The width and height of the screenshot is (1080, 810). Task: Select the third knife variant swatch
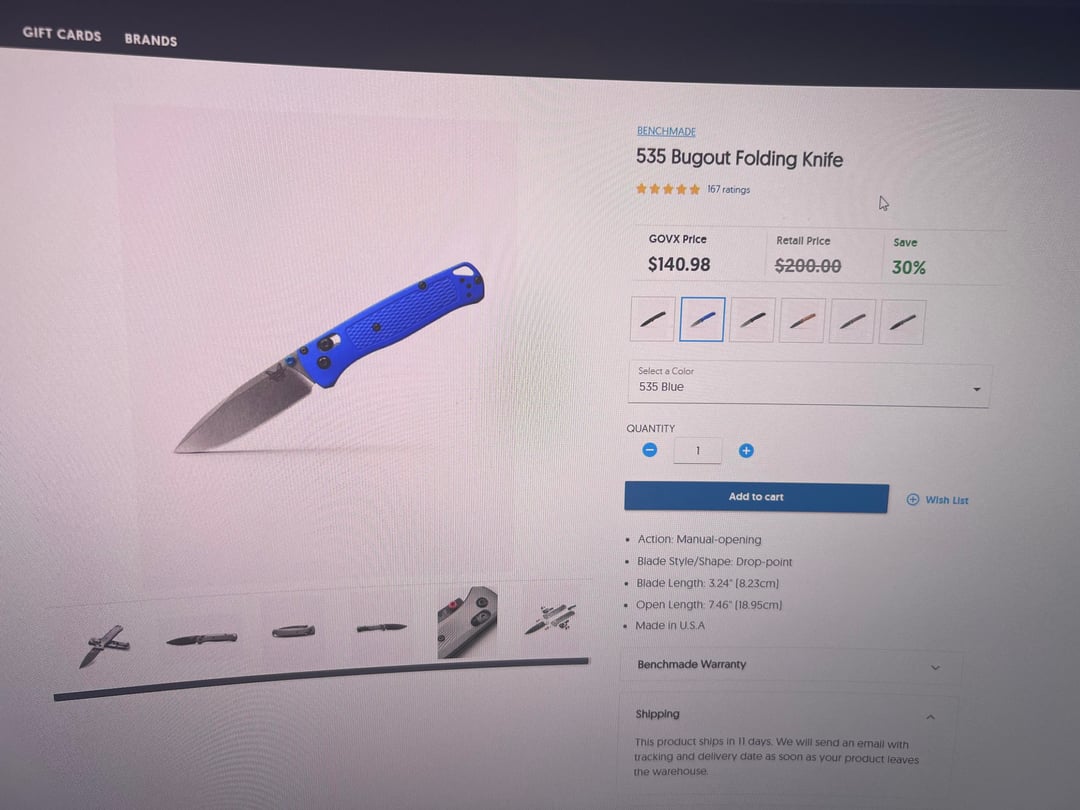[x=752, y=320]
